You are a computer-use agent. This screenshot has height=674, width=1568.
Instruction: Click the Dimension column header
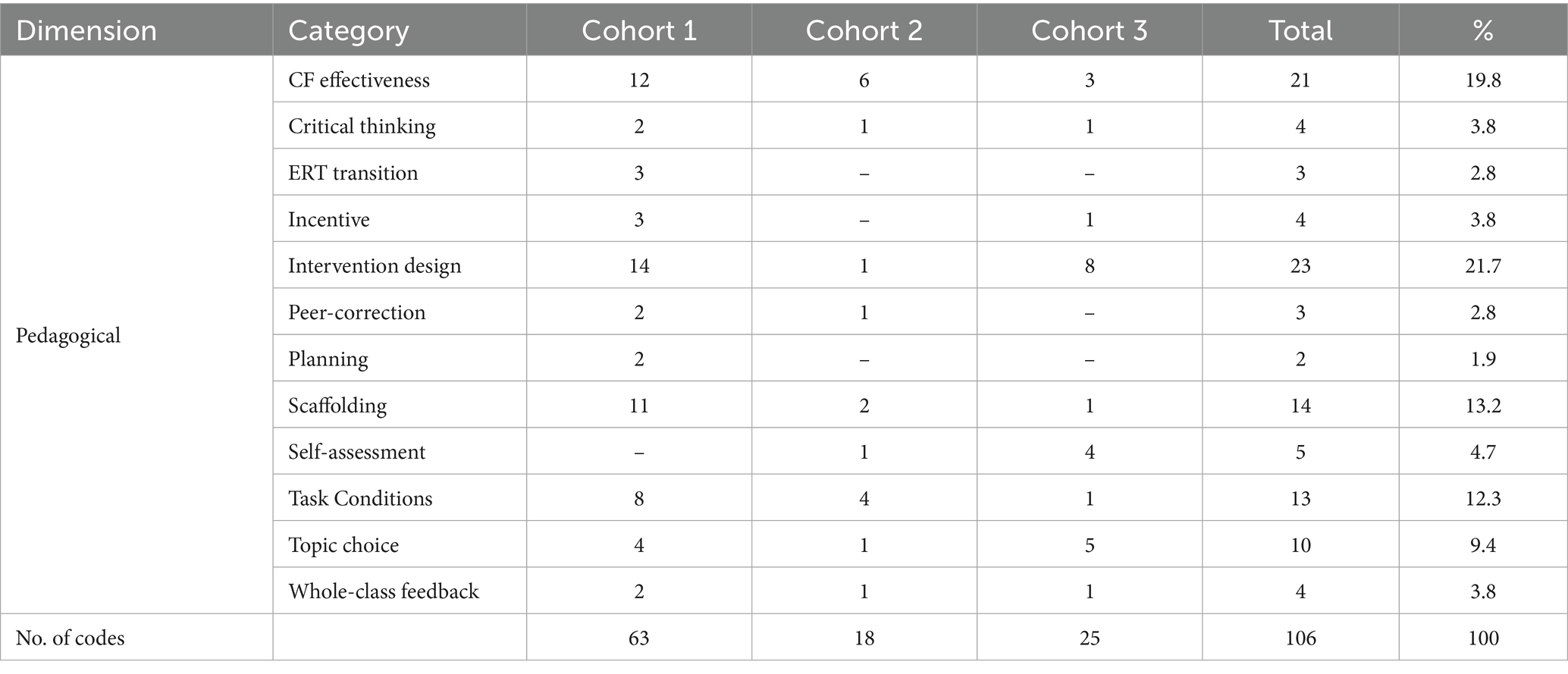coord(86,30)
